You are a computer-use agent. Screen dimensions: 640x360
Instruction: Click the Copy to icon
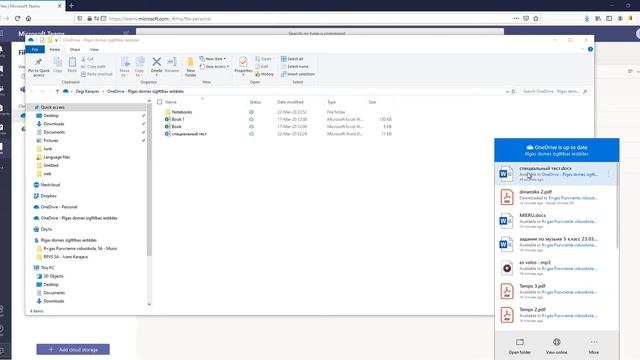click(140, 67)
